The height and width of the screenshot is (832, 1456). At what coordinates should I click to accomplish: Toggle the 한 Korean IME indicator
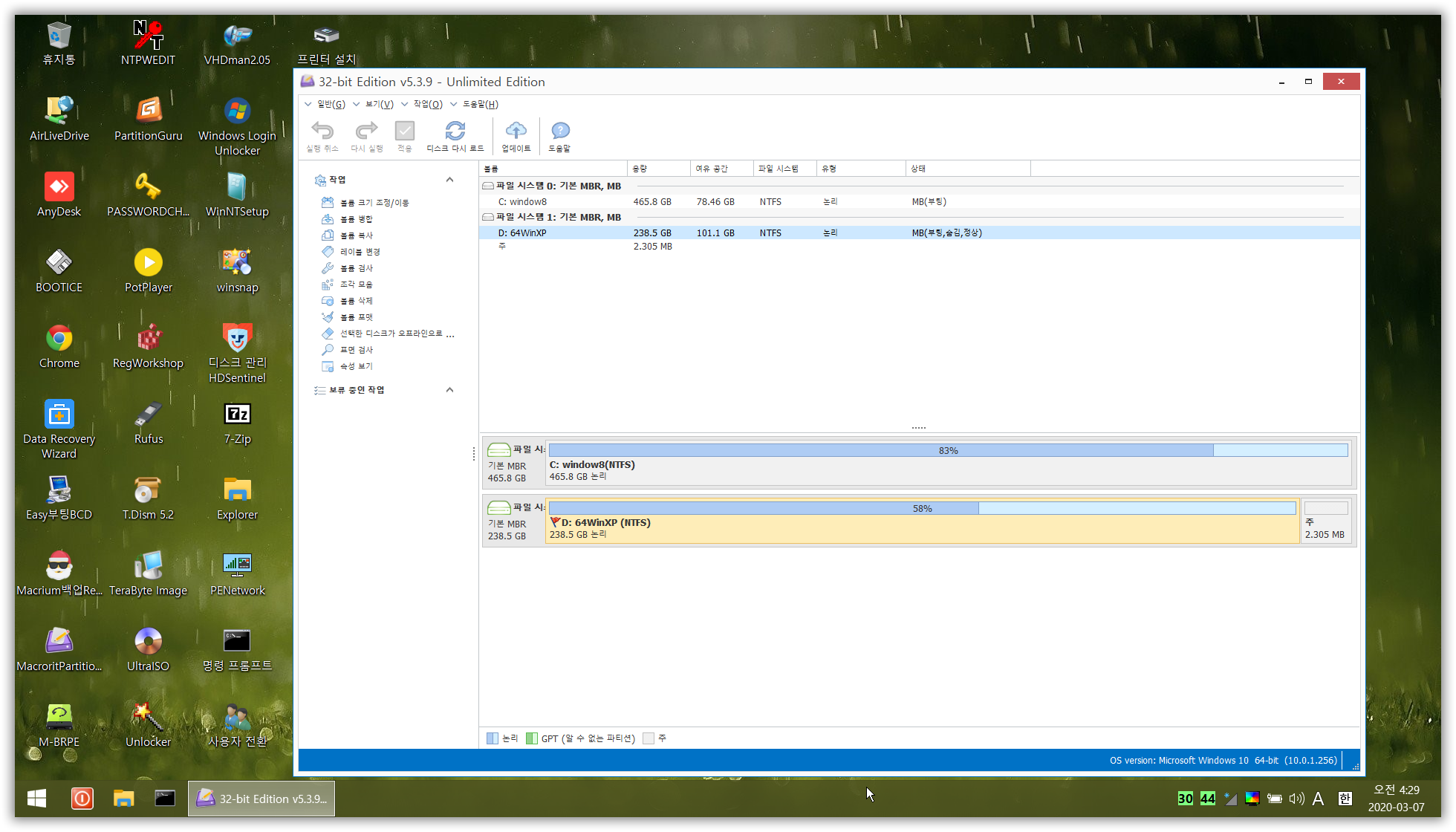point(1345,799)
